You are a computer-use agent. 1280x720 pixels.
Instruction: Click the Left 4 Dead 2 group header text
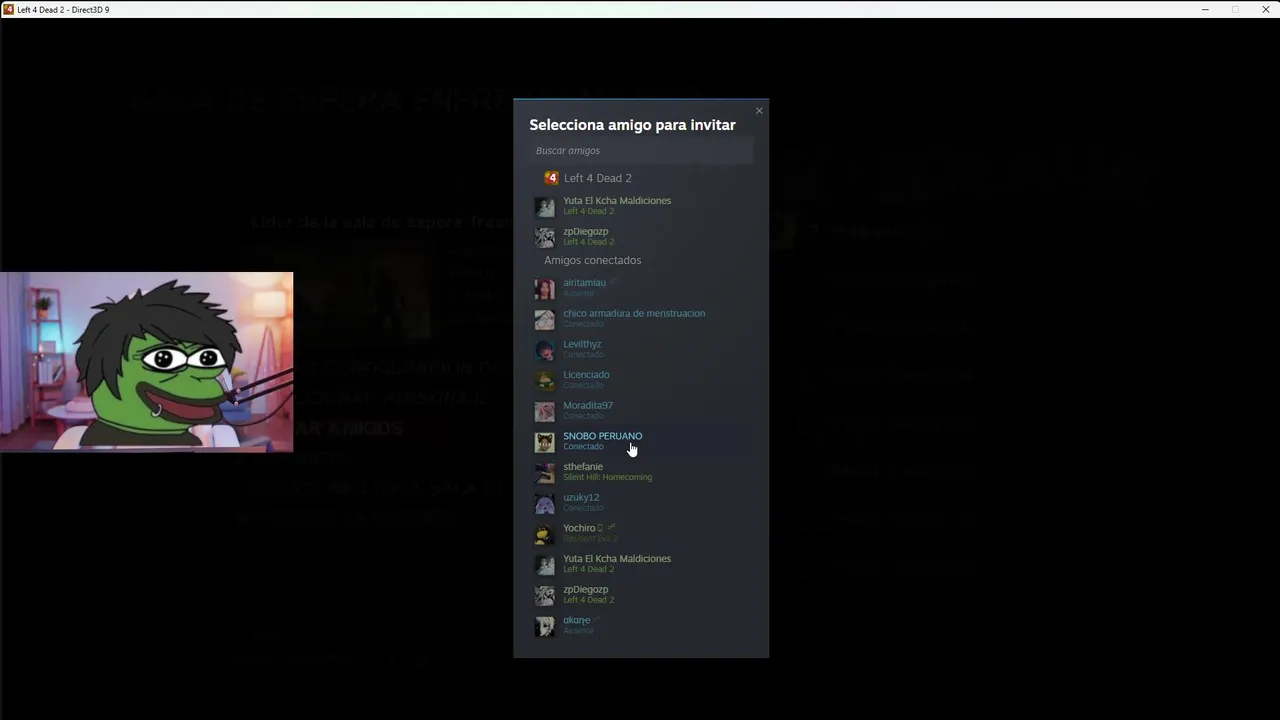[597, 178]
